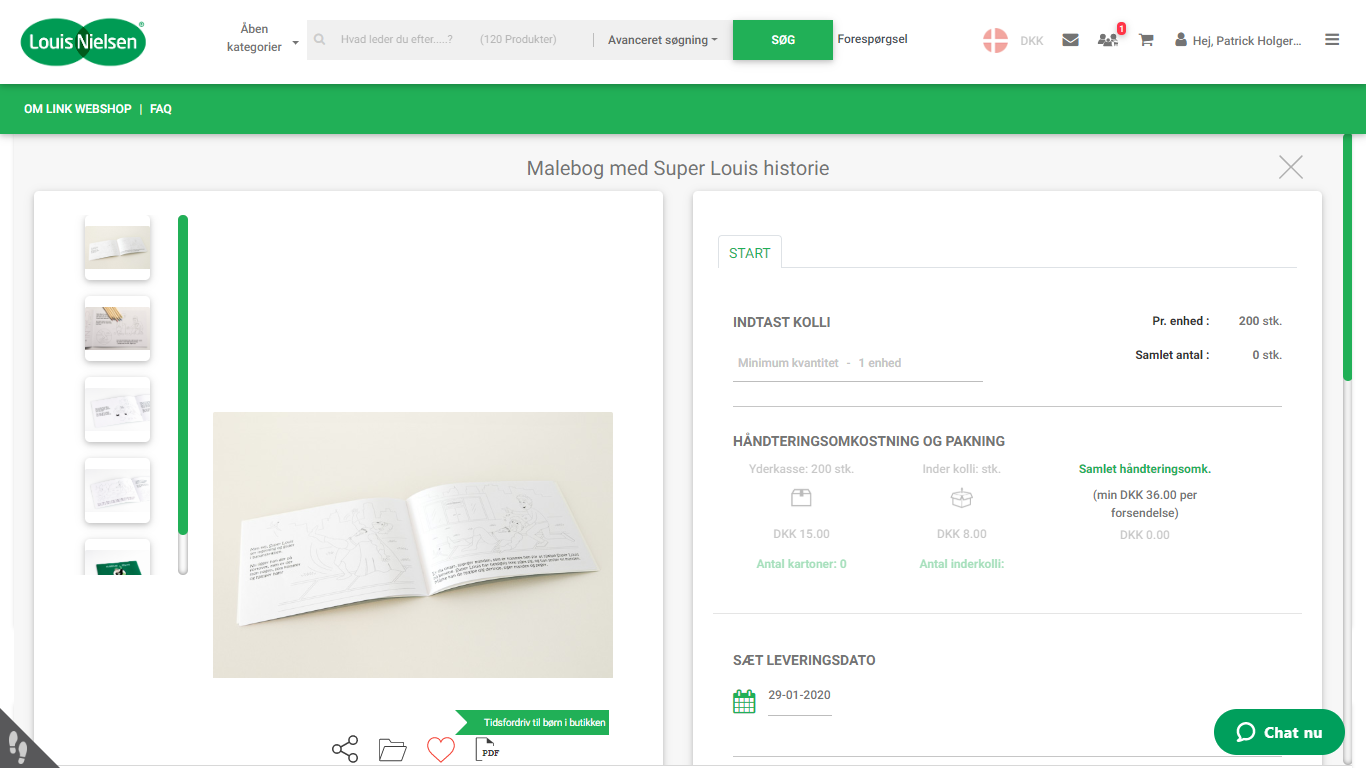The width and height of the screenshot is (1366, 768).
Task: Open the delivery date calendar icon
Action: coord(744,701)
